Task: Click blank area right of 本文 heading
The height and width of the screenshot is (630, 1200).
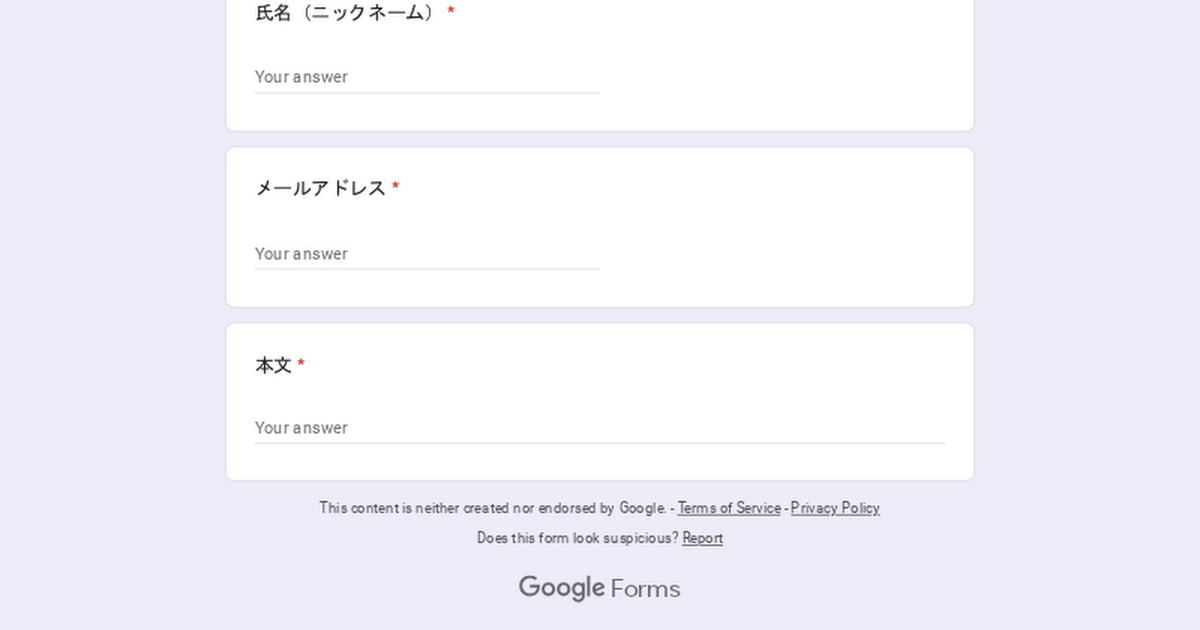Action: 620,366
